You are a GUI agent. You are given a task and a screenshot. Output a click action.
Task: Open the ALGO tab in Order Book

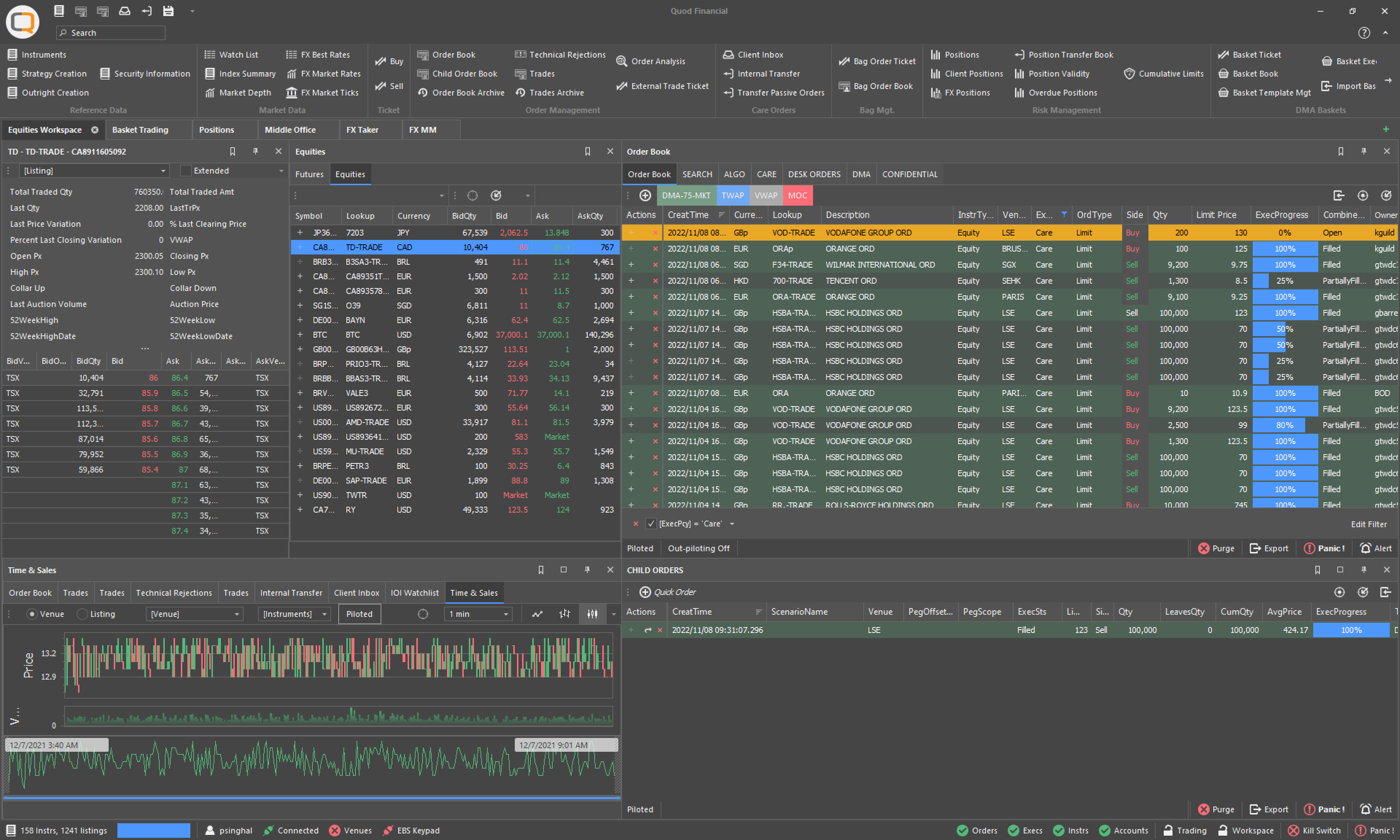(x=734, y=174)
